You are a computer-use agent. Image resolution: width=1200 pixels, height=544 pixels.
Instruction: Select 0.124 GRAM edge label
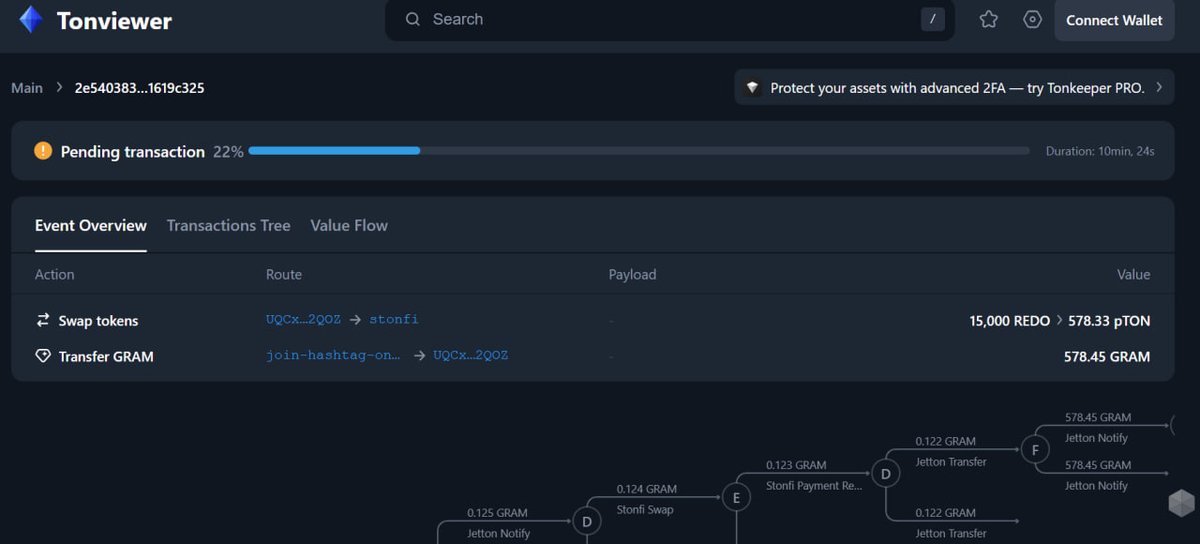(646, 489)
